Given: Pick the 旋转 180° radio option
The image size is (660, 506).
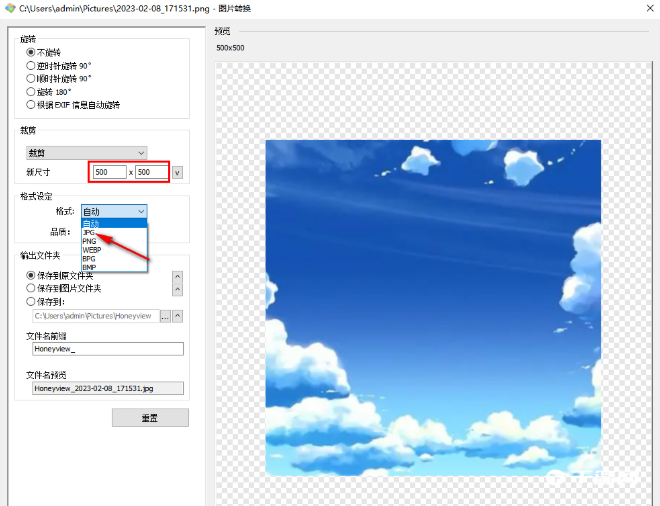Looking at the screenshot, I should (x=31, y=91).
